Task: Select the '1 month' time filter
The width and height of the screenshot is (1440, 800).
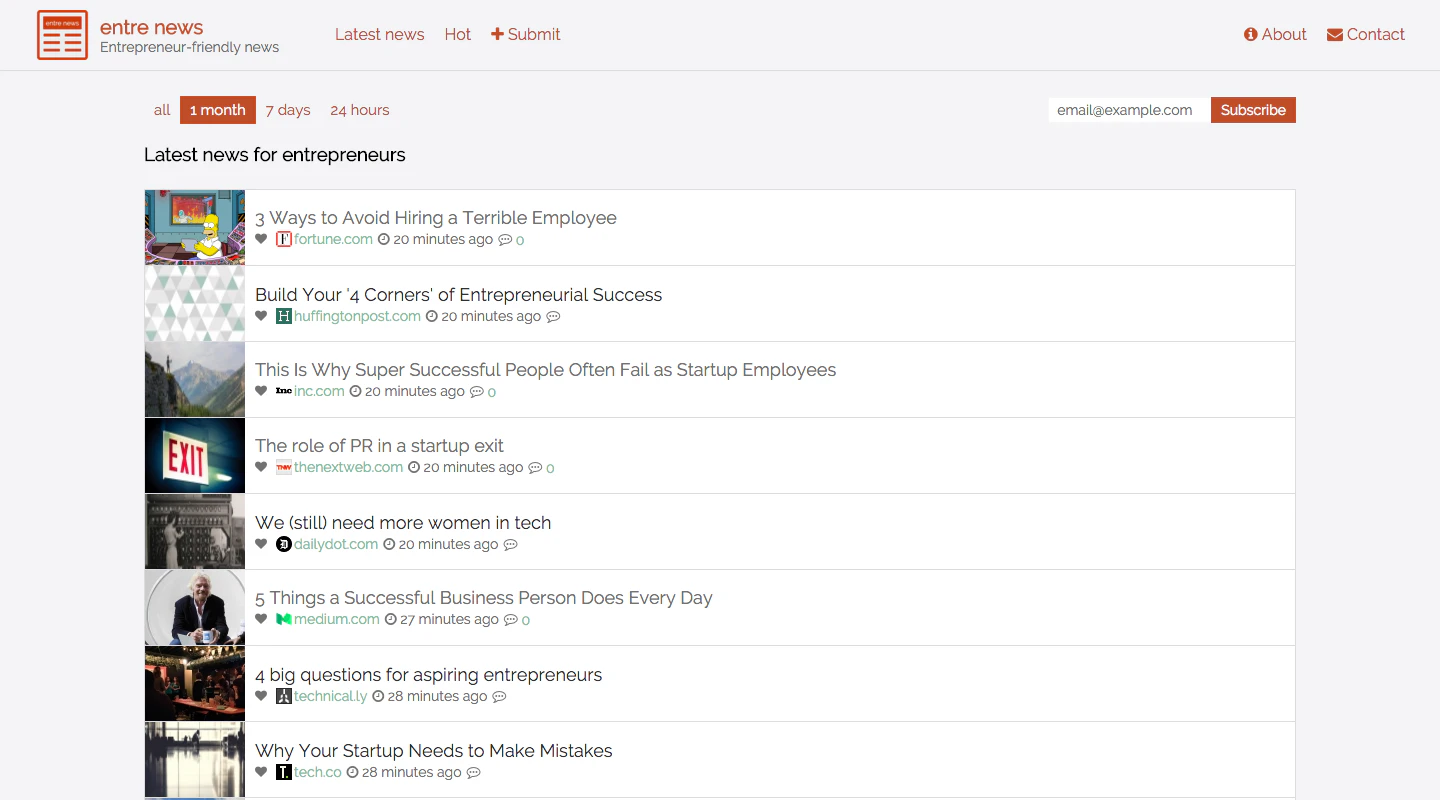Action: pos(218,110)
